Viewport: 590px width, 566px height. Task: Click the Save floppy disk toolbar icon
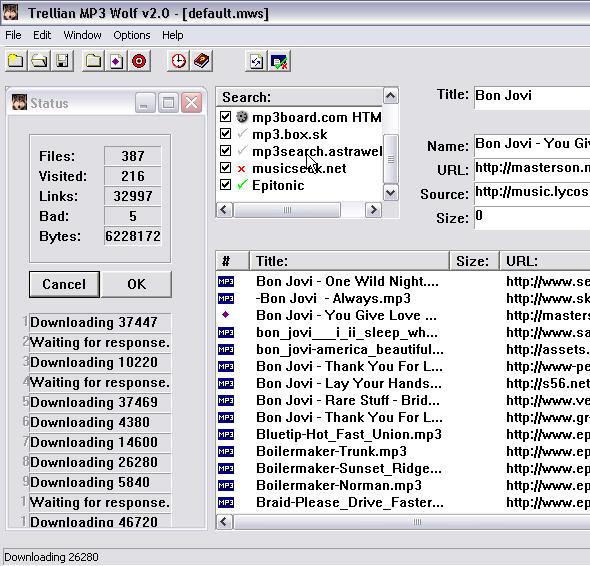[62, 61]
